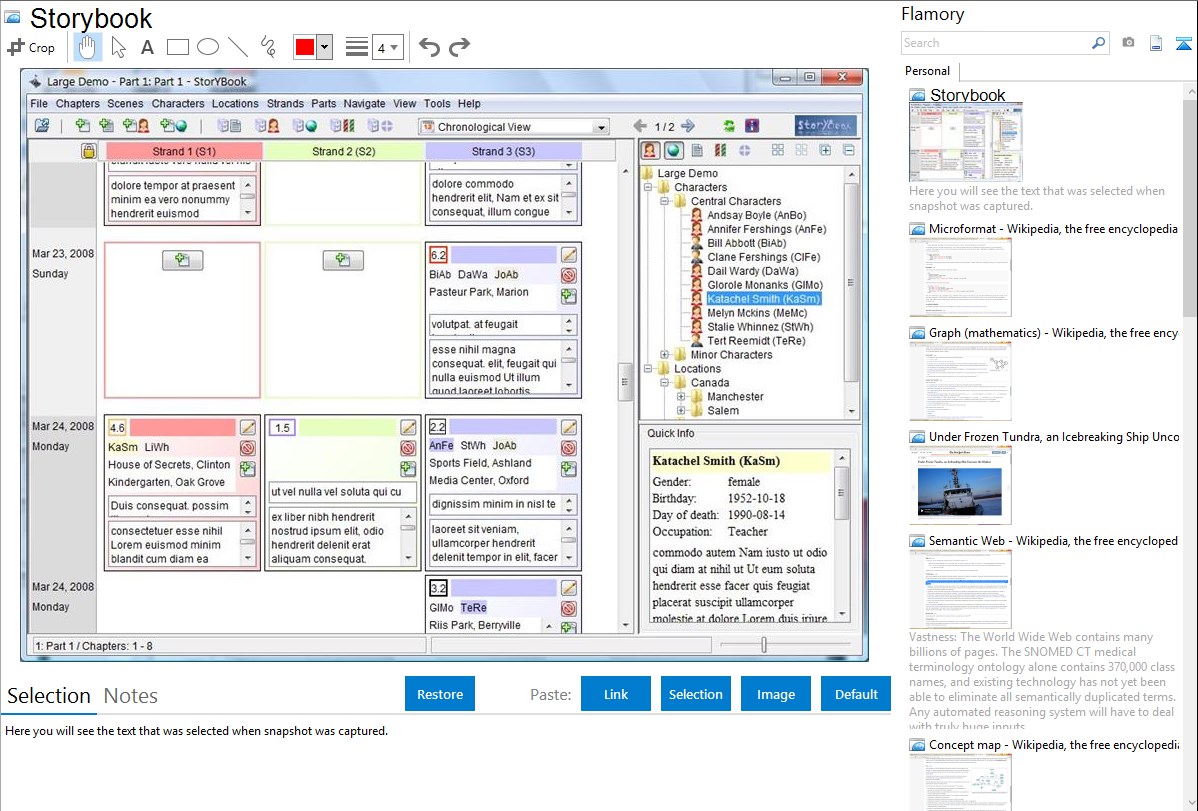Toggle the characters filter in tree panel

[x=649, y=151]
